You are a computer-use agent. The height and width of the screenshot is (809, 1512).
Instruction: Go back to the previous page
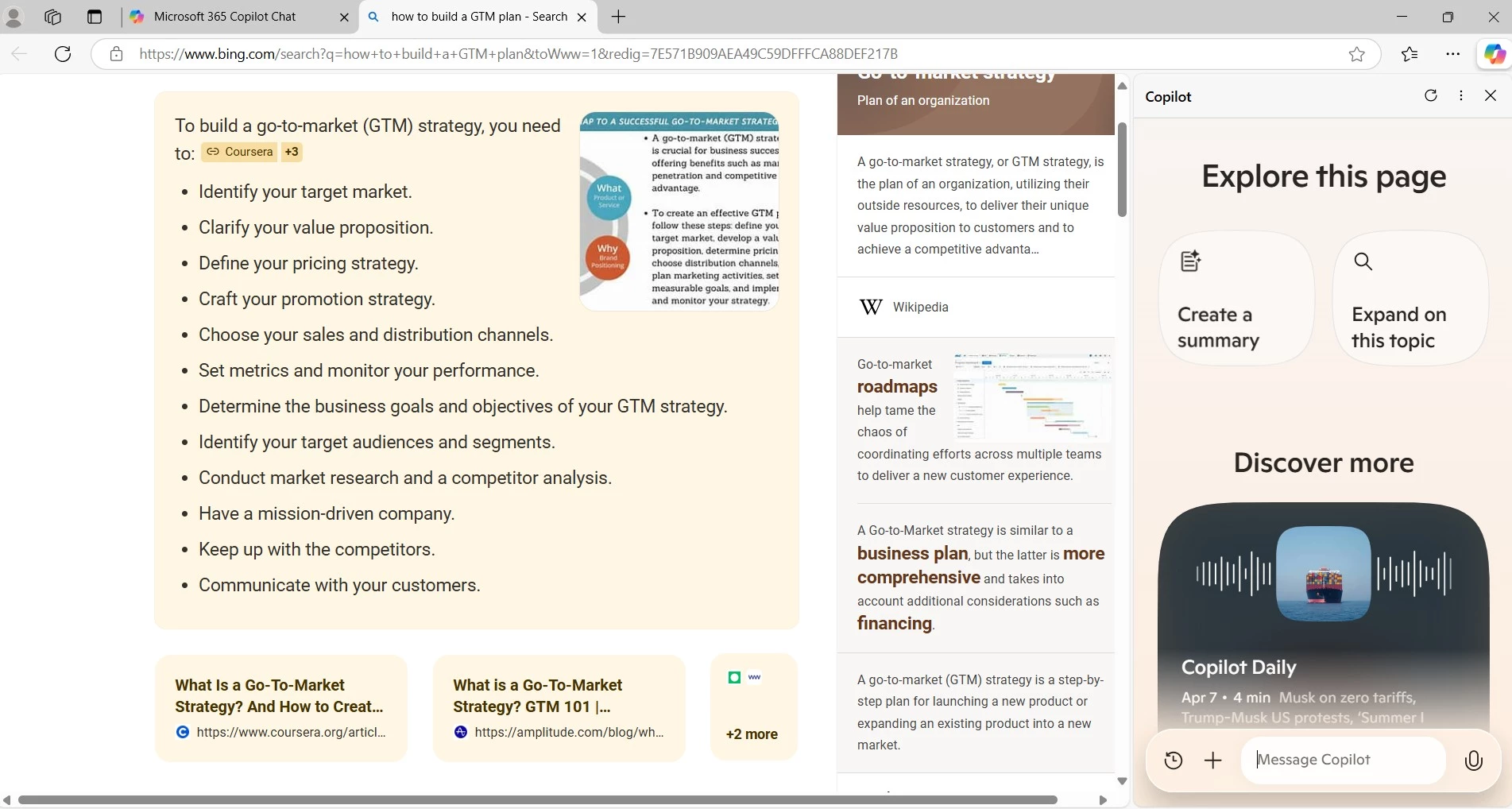click(x=19, y=54)
